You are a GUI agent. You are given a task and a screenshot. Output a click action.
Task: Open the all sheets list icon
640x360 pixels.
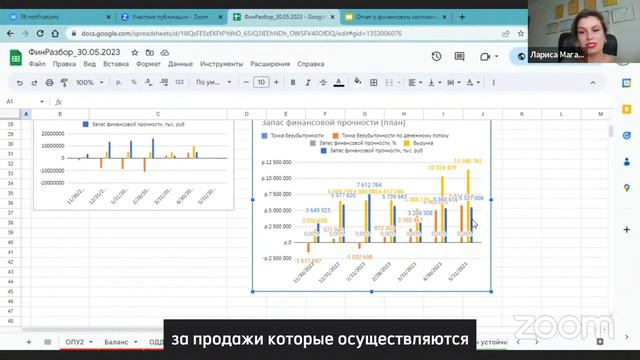[47, 342]
